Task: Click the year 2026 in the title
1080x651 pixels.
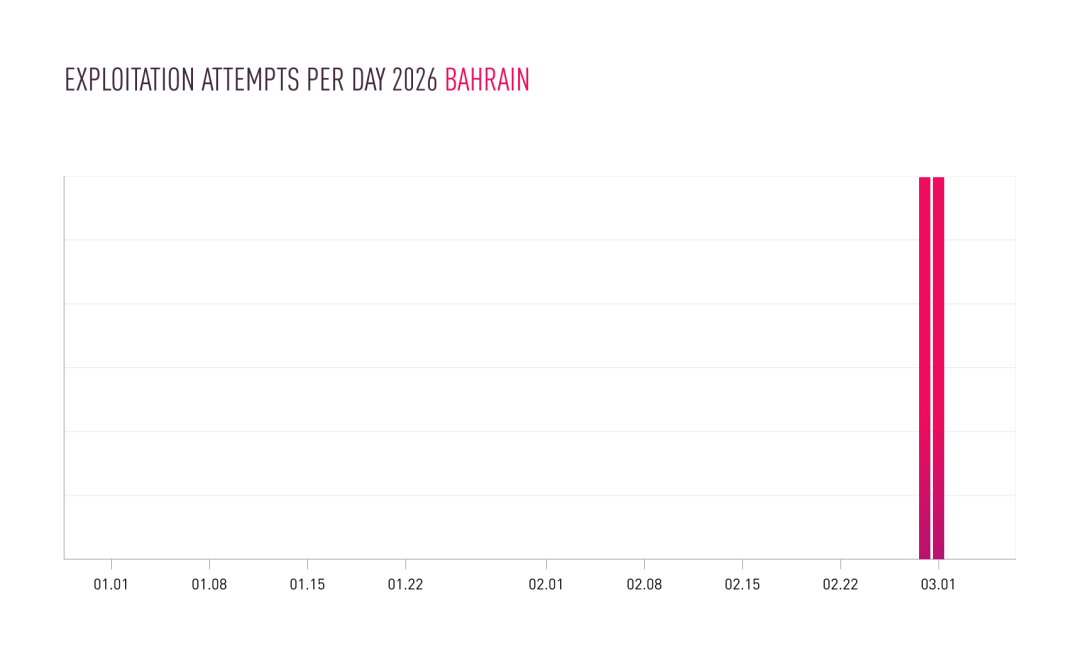Action: (414, 81)
